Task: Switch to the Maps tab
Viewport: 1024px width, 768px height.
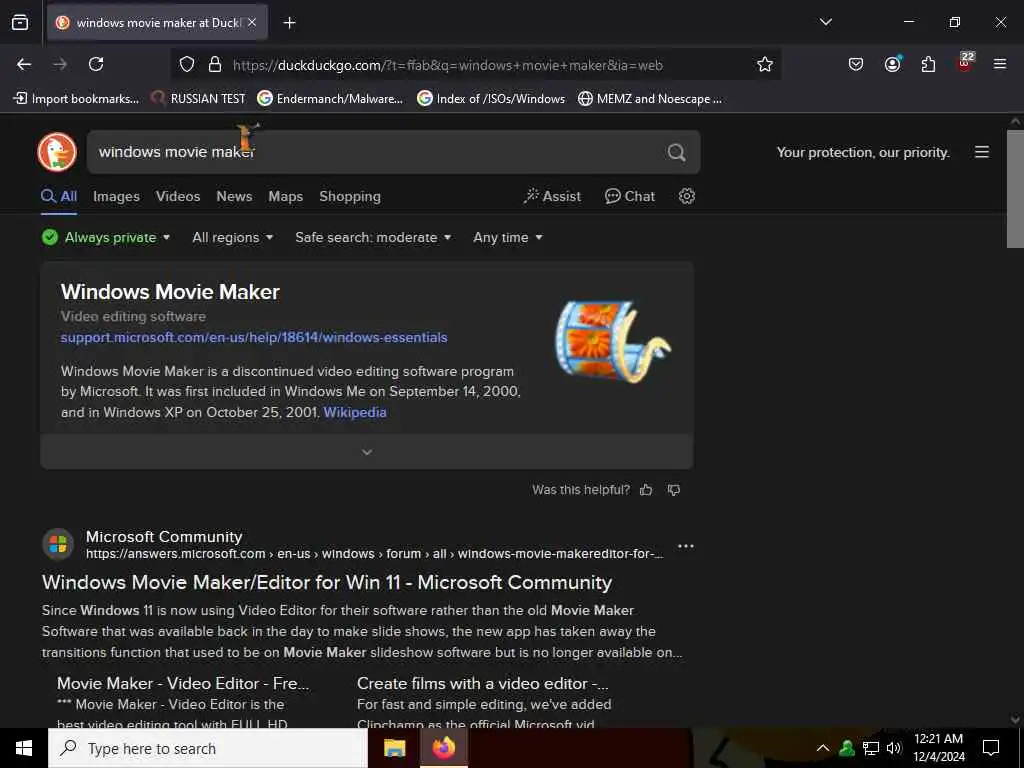Action: click(285, 196)
